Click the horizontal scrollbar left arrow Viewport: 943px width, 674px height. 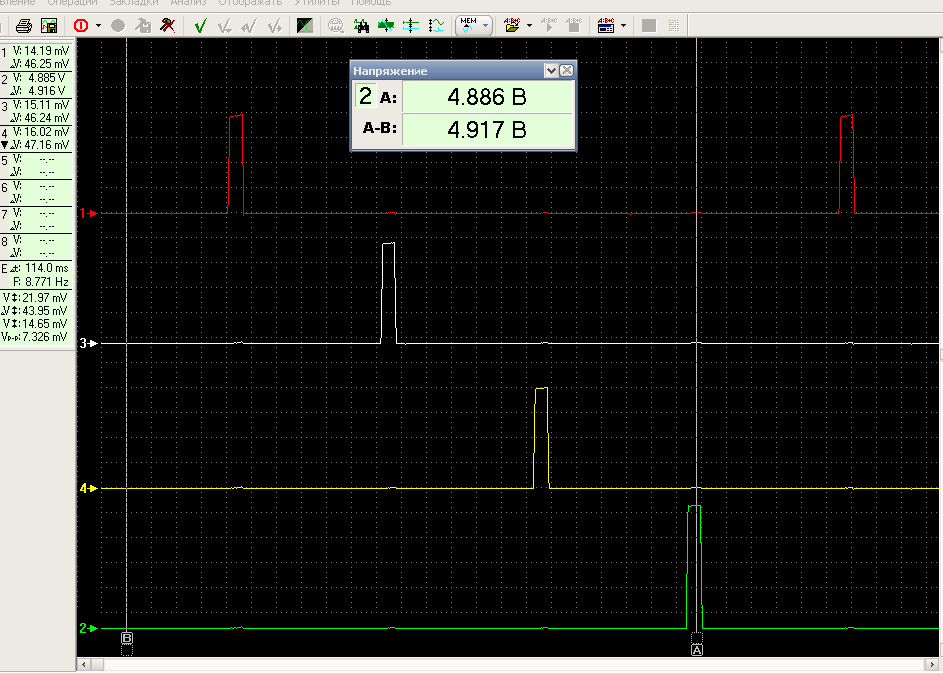tap(84, 665)
